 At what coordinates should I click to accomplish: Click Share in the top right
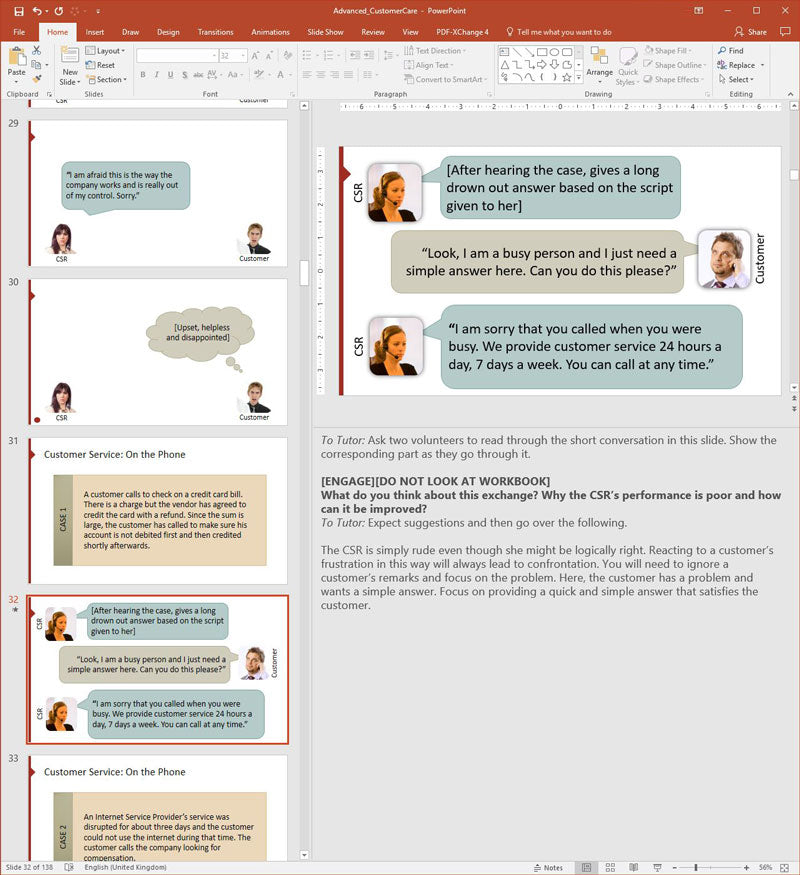click(750, 32)
